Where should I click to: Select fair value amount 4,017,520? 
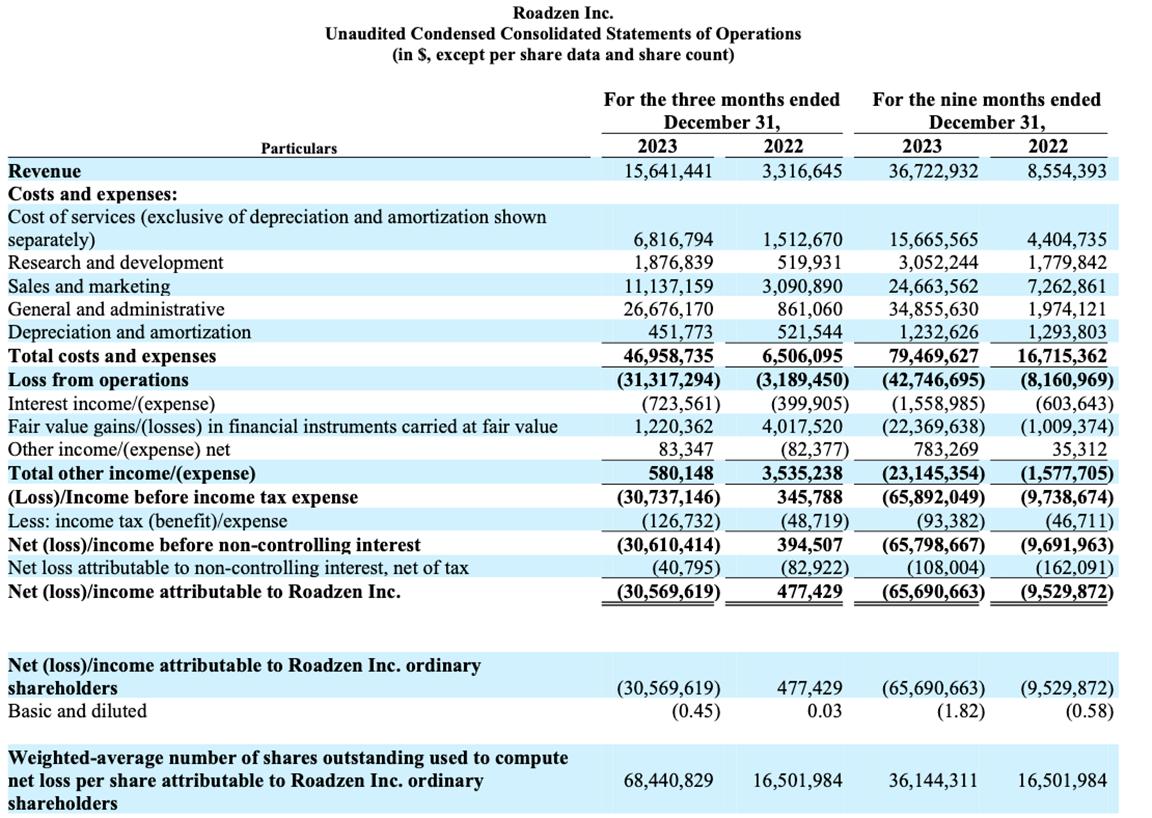click(802, 426)
